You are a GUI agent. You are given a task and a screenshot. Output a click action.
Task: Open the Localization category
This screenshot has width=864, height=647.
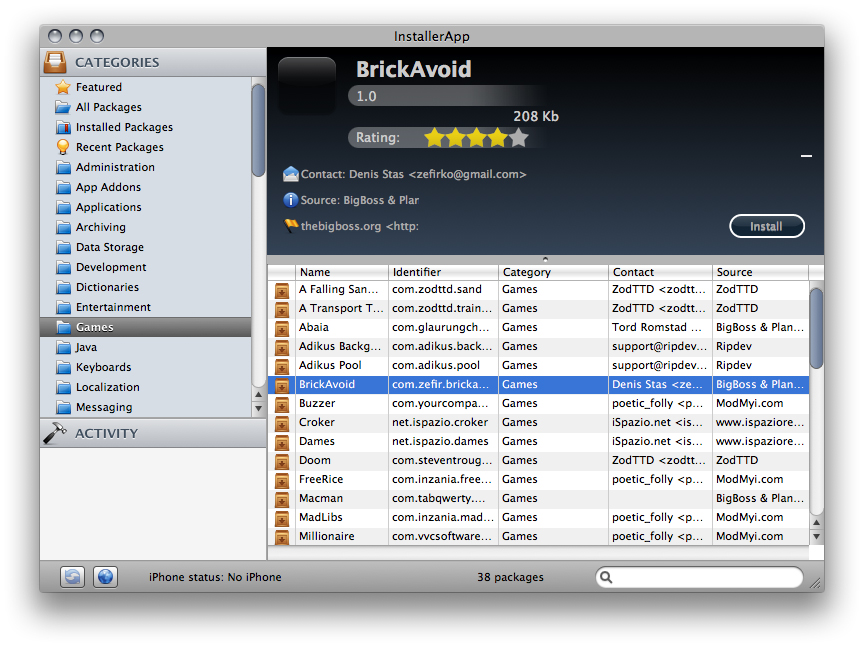pyautogui.click(x=145, y=387)
